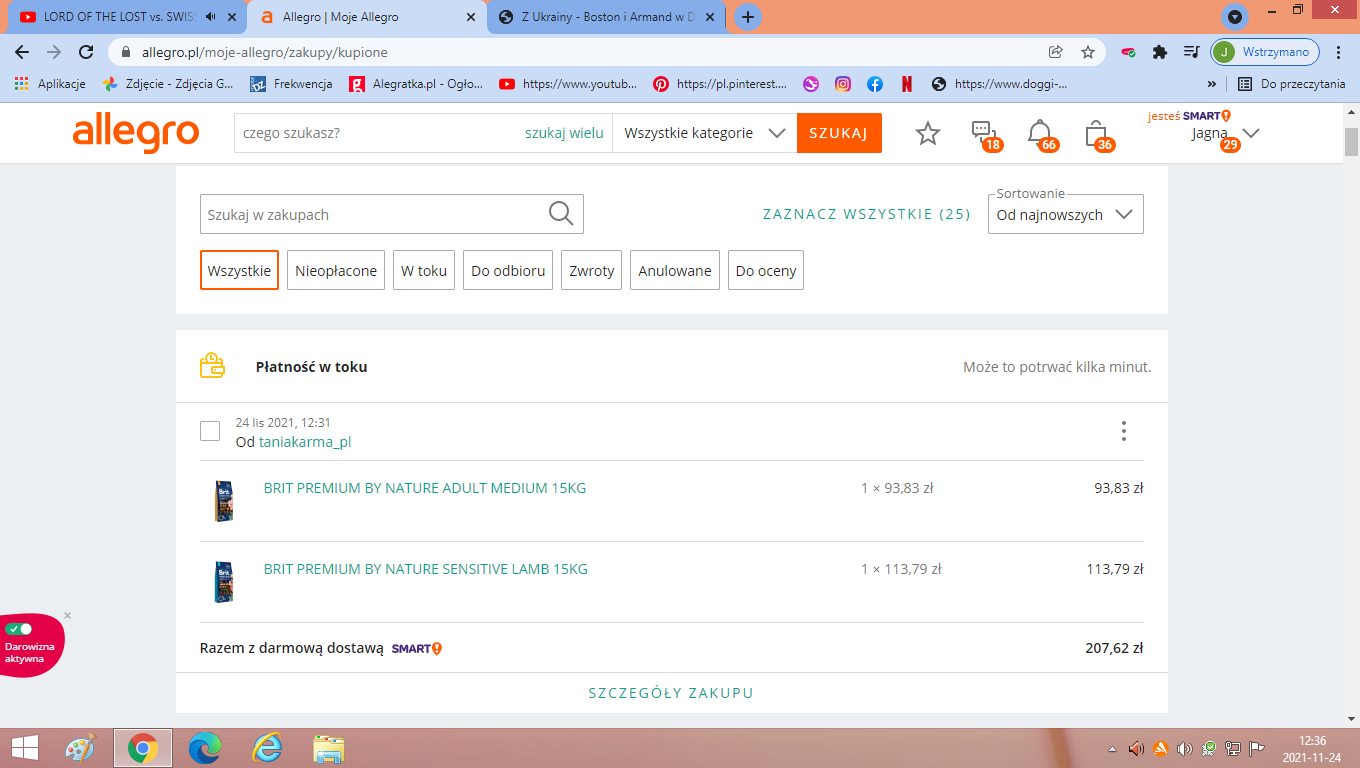Open the notifications bell icon
This screenshot has height=768, width=1360.
pos(1040,133)
